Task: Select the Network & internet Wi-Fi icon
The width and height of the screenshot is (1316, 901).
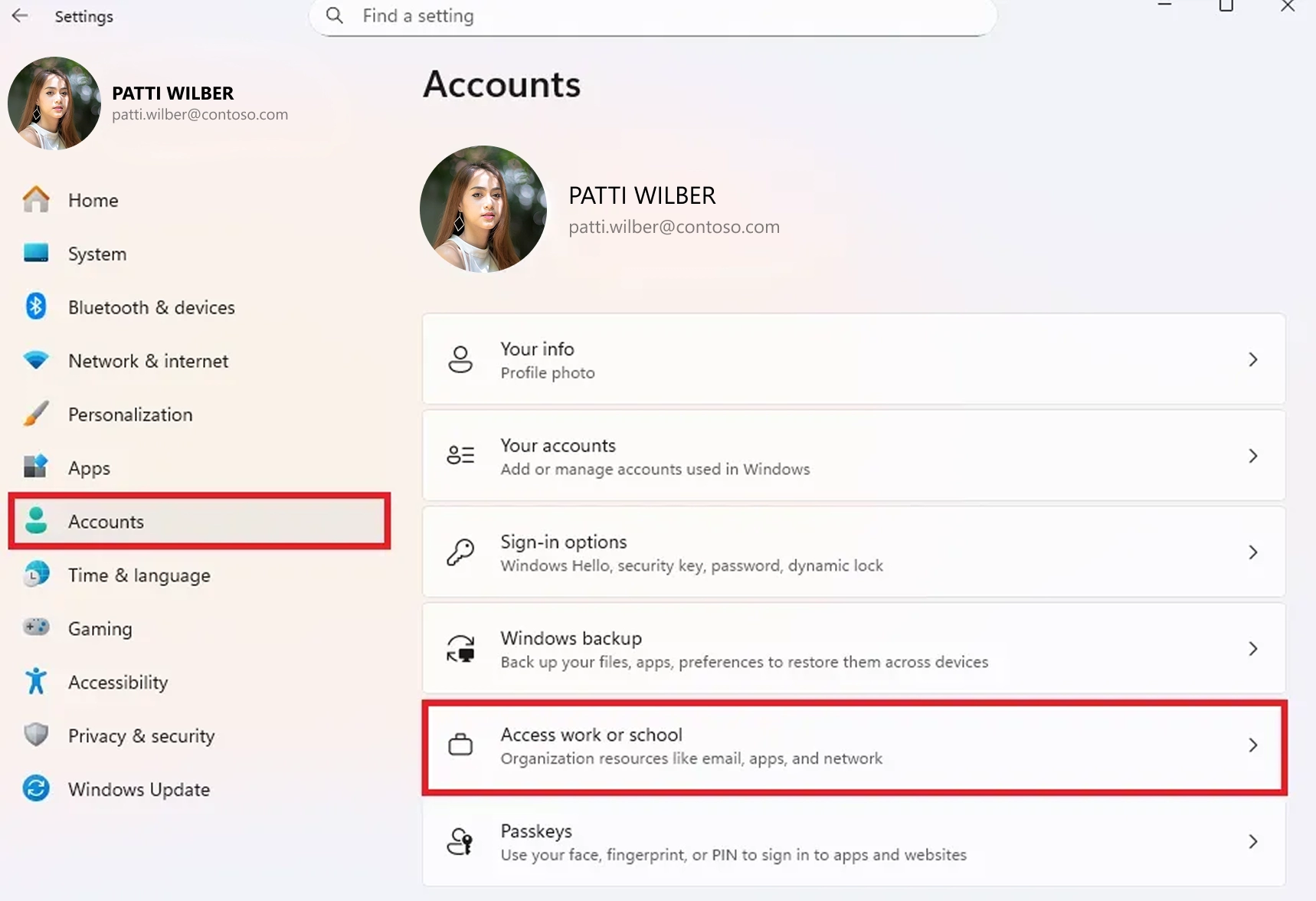Action: [x=36, y=360]
